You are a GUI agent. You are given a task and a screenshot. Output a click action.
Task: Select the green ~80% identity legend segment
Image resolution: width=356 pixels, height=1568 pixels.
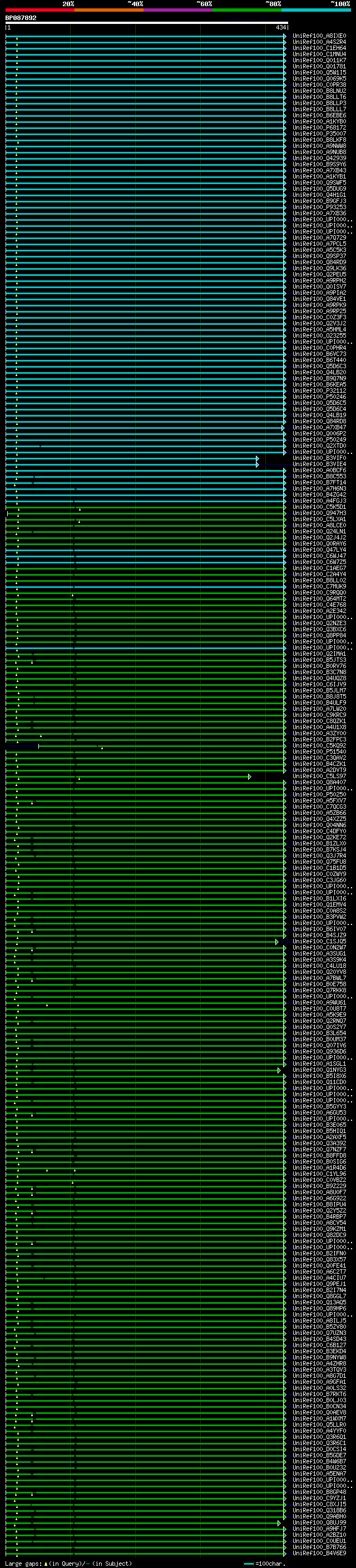[247, 10]
